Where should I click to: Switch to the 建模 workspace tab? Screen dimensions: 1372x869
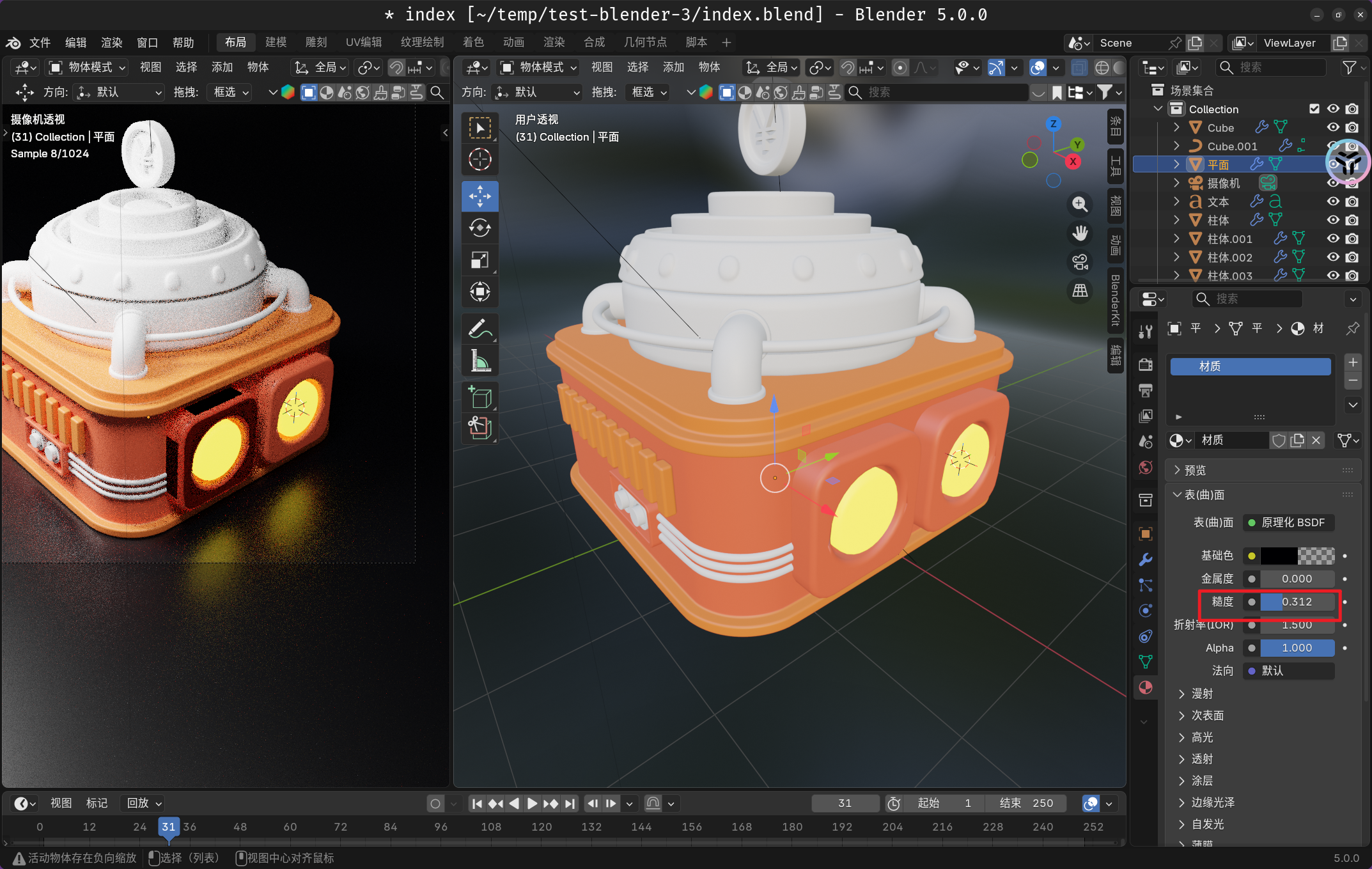pyautogui.click(x=276, y=42)
